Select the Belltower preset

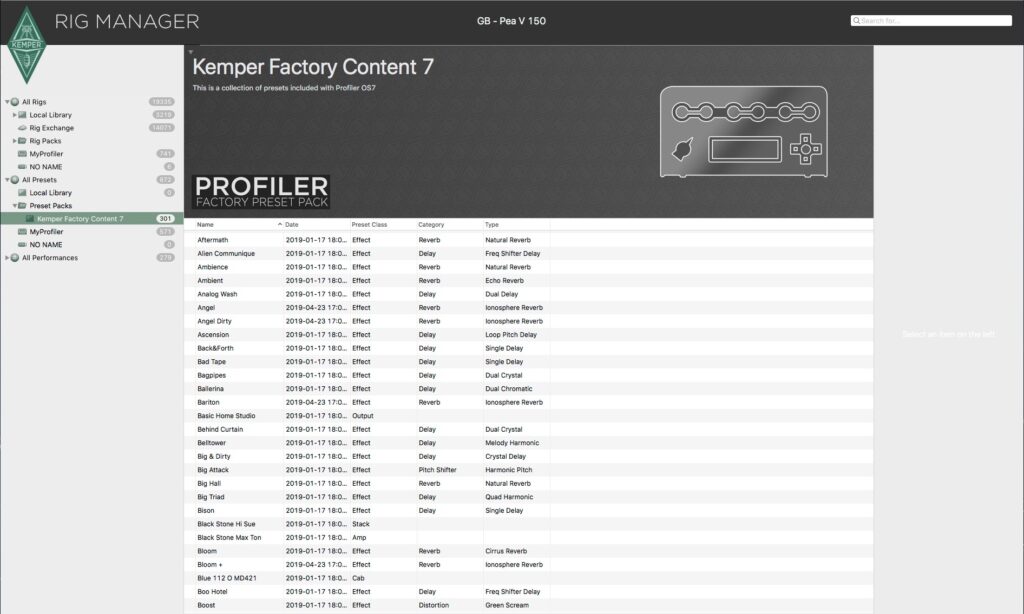(x=528, y=443)
